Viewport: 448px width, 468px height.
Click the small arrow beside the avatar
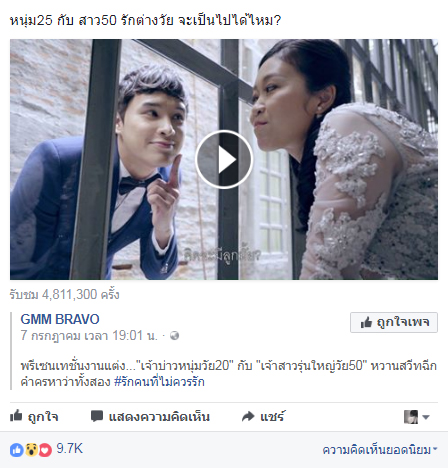click(x=426, y=417)
